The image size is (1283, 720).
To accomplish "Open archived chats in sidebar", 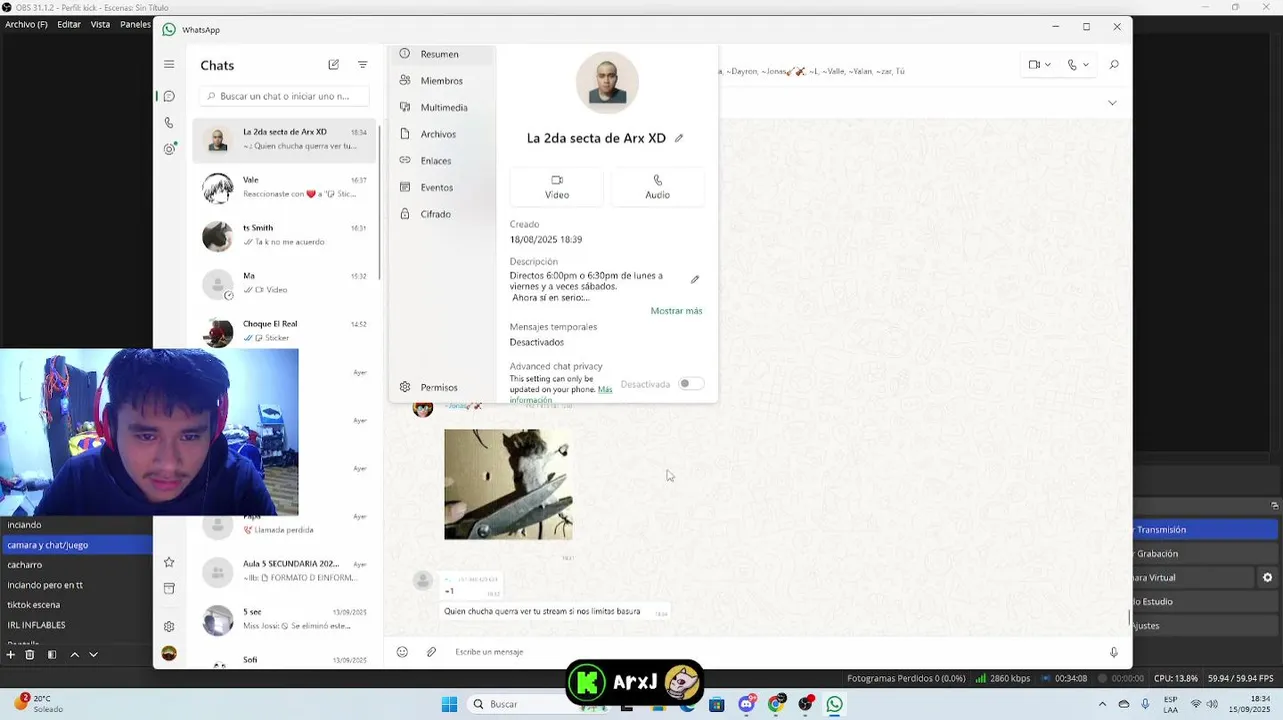I will (169, 588).
